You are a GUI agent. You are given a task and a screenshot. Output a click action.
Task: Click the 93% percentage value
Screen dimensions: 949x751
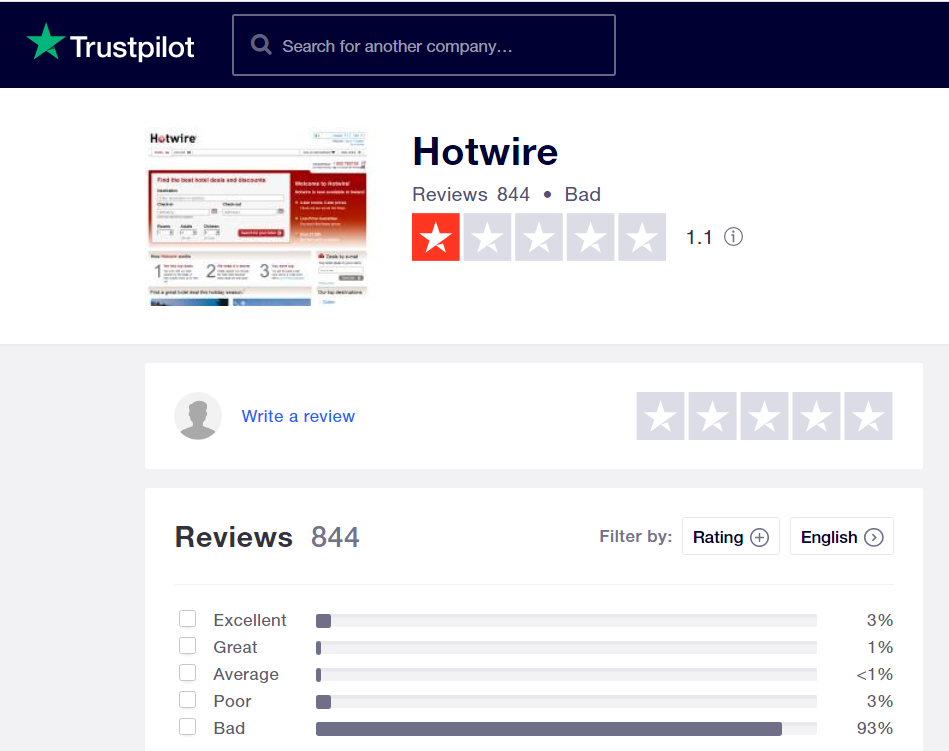pyautogui.click(x=875, y=728)
